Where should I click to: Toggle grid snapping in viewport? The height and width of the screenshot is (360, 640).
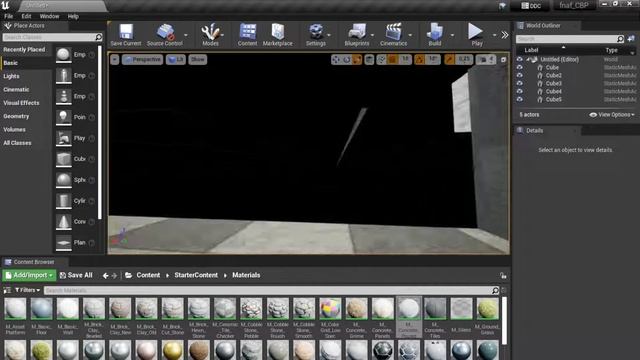392,60
